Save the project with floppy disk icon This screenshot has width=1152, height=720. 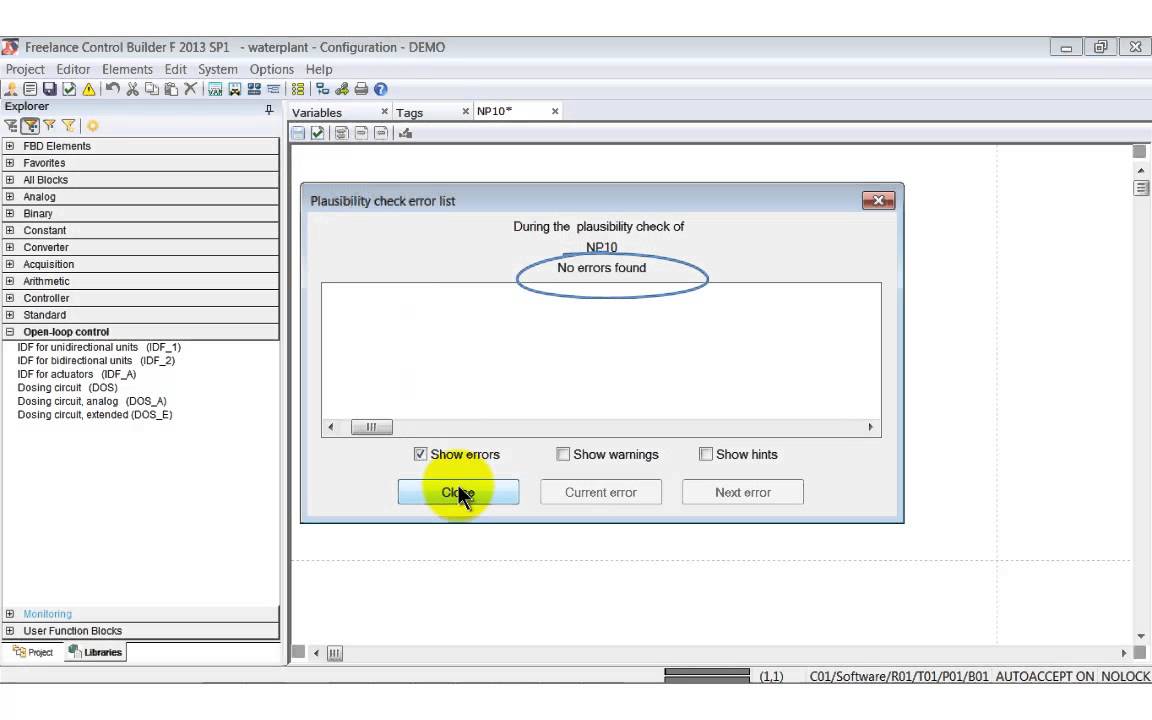[x=49, y=89]
